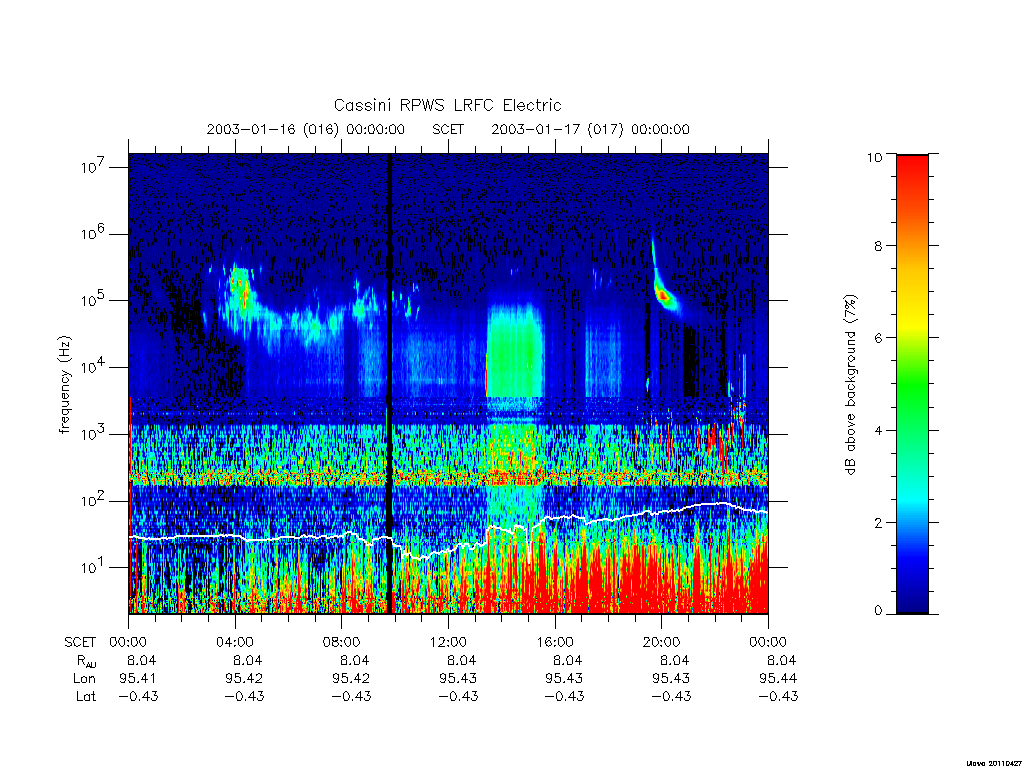Click the plot title 'Cassini RPWS LRFC Electric'
This screenshot has height=768, width=1024.
(447, 105)
